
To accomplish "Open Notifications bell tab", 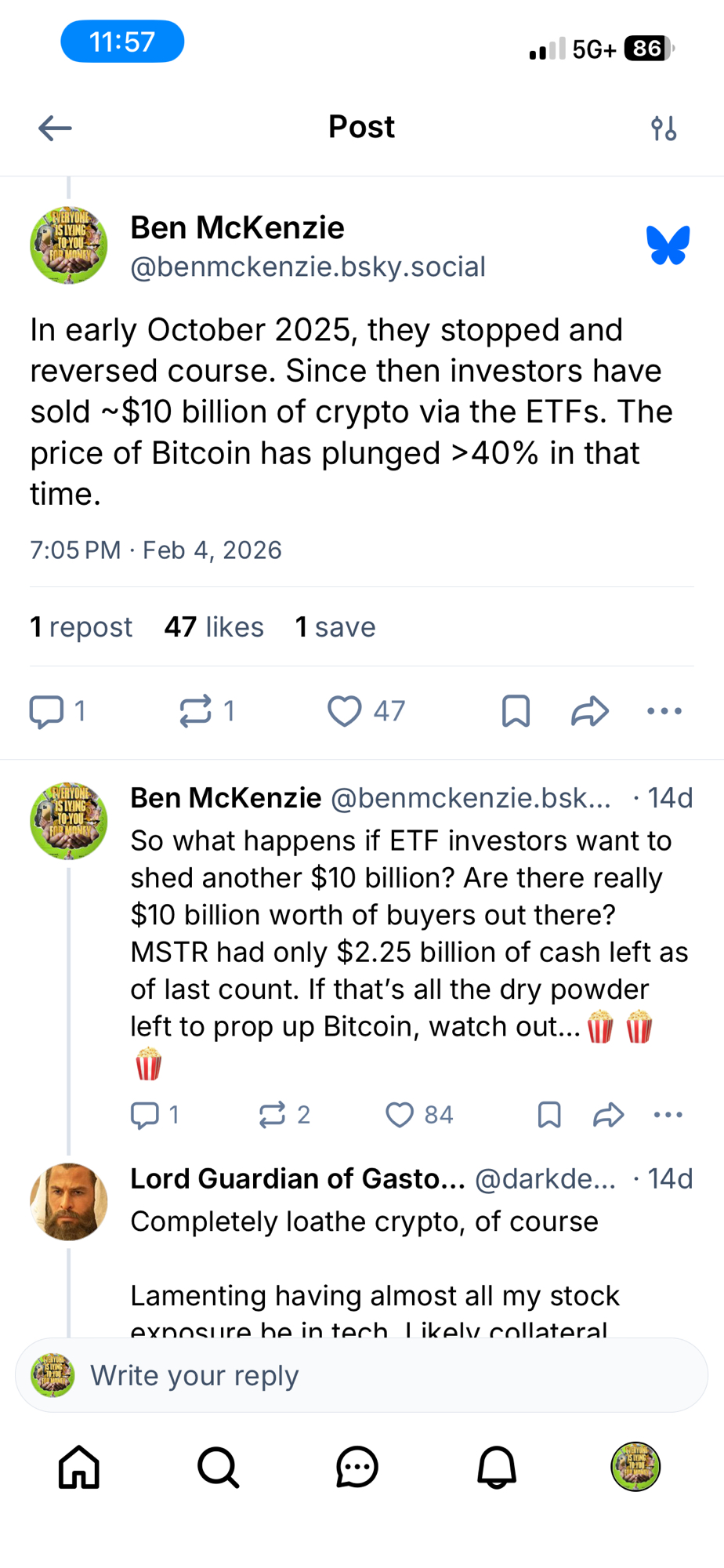I will click(x=497, y=1467).
